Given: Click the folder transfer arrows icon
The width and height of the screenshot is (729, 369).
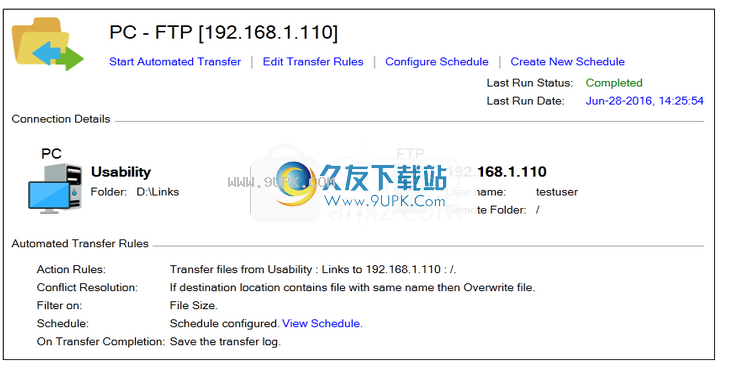Looking at the screenshot, I should (47, 44).
